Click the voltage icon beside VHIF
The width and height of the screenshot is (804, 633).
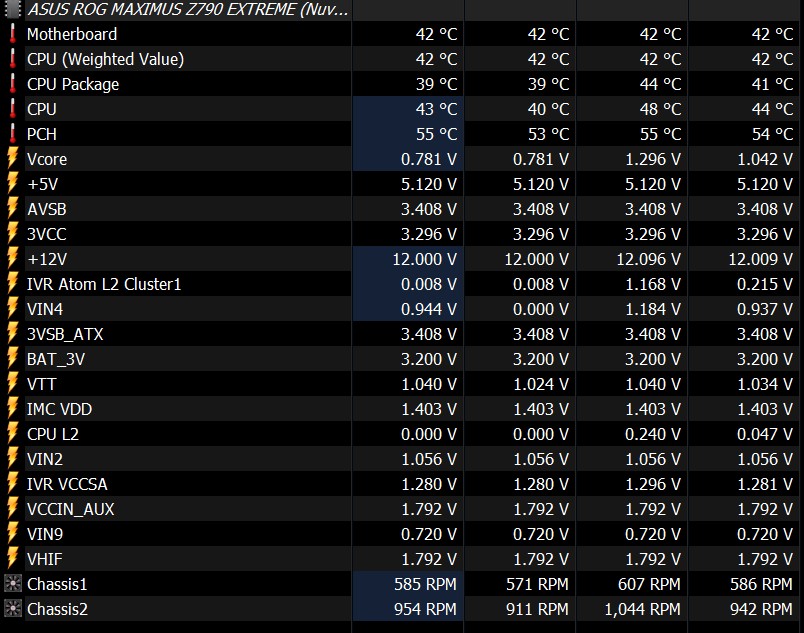point(13,559)
